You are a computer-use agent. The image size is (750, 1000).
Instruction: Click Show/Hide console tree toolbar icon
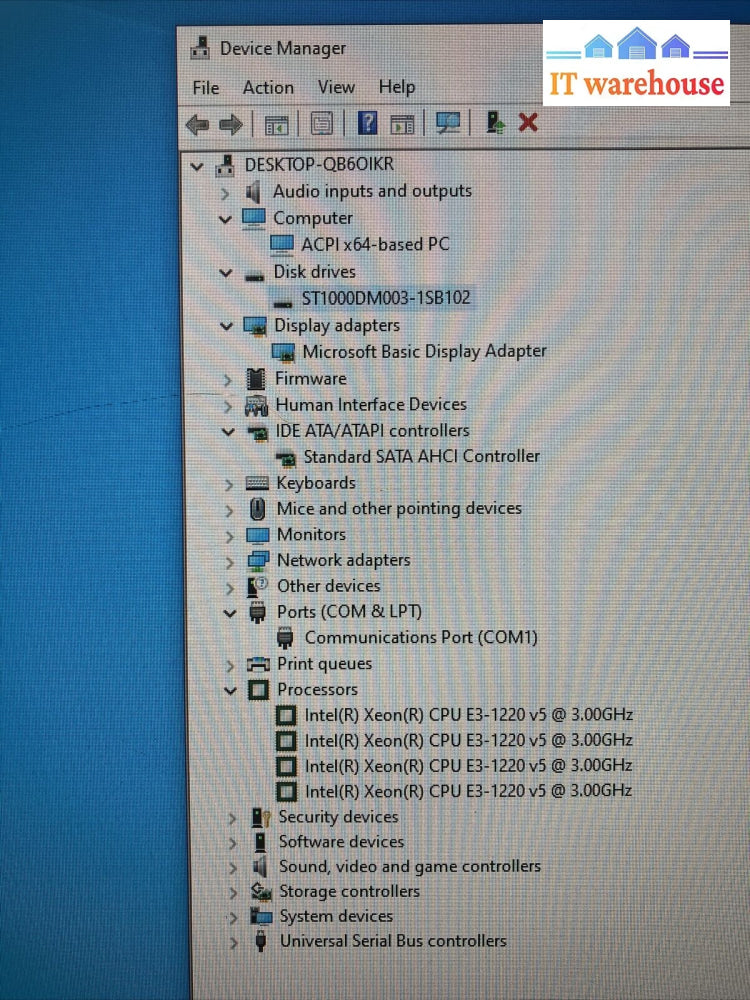[x=276, y=124]
